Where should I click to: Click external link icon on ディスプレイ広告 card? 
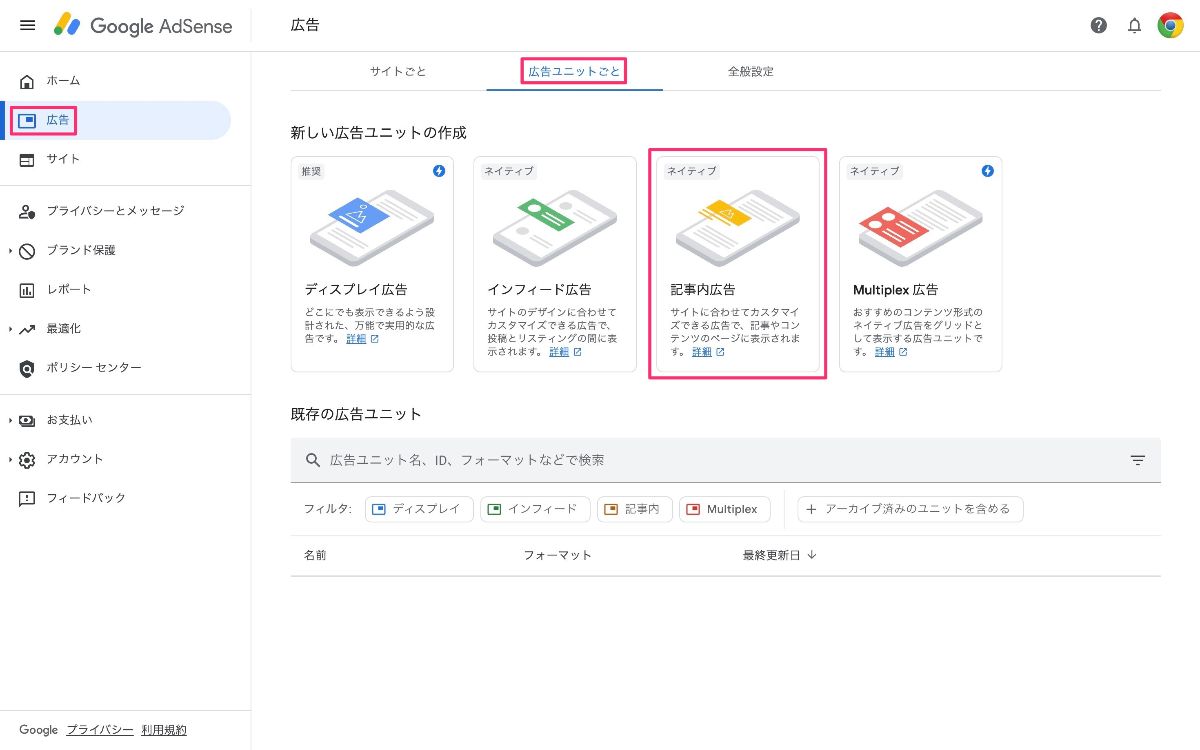[375, 339]
